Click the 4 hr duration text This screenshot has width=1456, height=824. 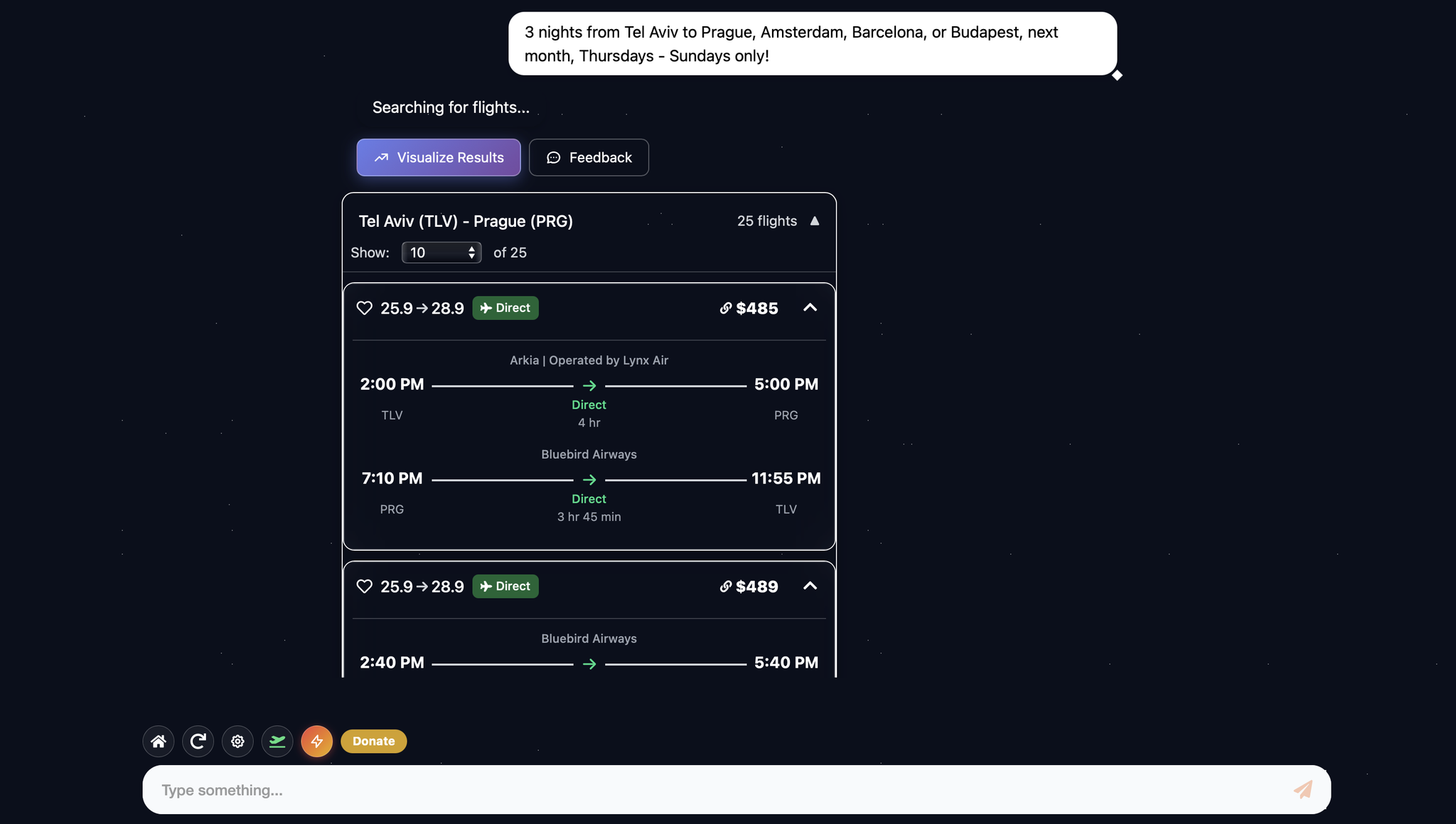pos(589,423)
